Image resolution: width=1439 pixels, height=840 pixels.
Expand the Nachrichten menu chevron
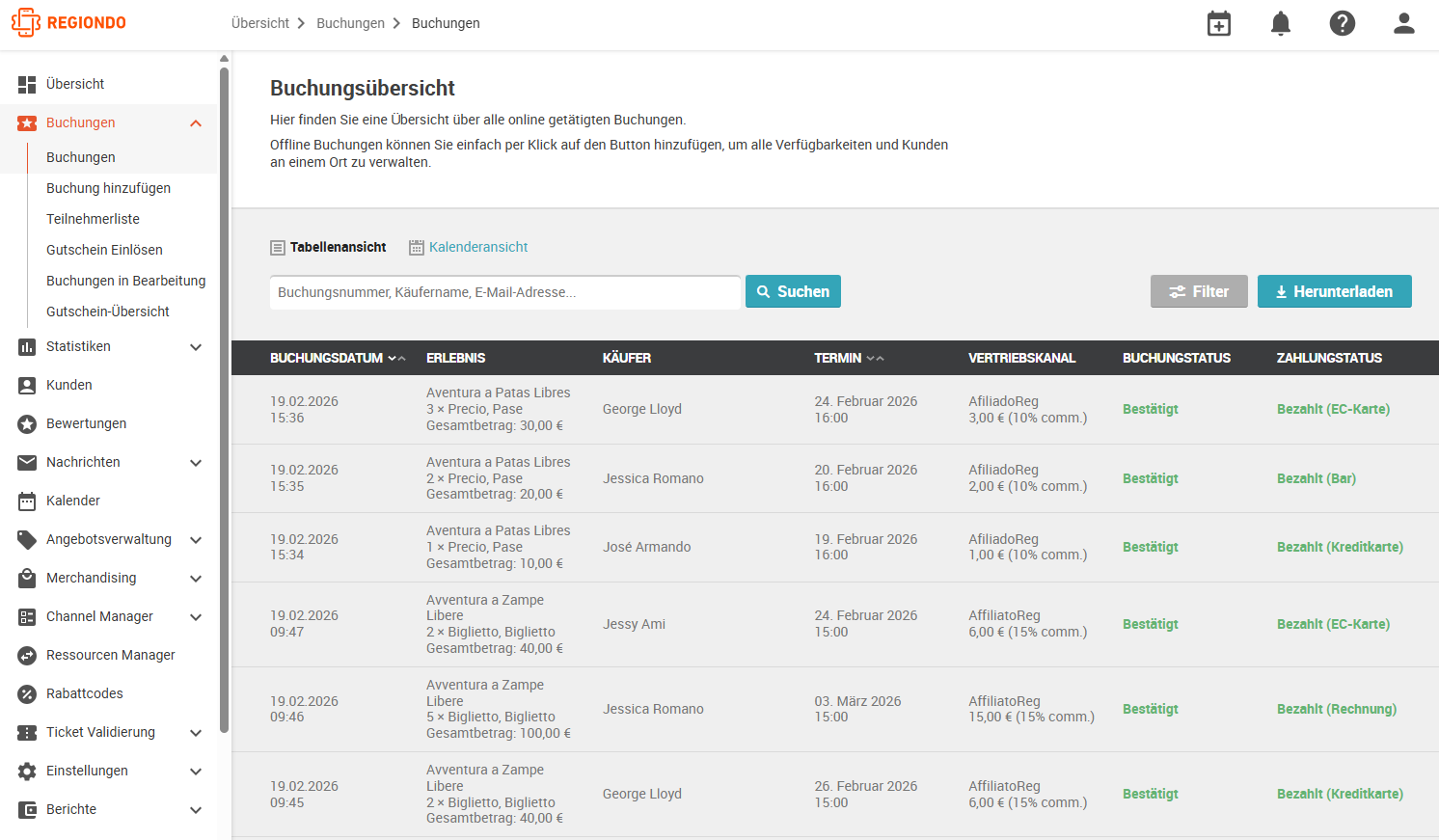point(196,462)
